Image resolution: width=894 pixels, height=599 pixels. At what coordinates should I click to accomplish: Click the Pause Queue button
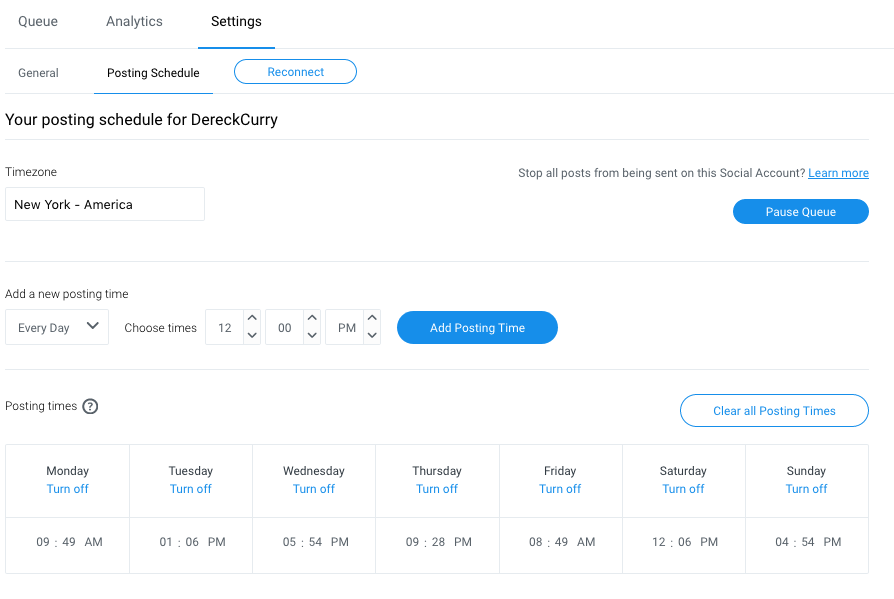800,211
